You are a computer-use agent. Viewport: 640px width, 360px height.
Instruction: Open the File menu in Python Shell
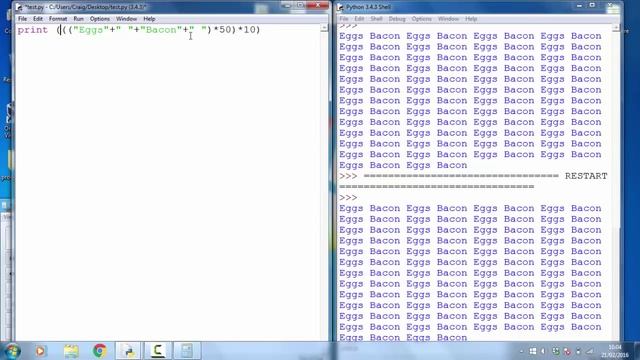click(x=344, y=19)
